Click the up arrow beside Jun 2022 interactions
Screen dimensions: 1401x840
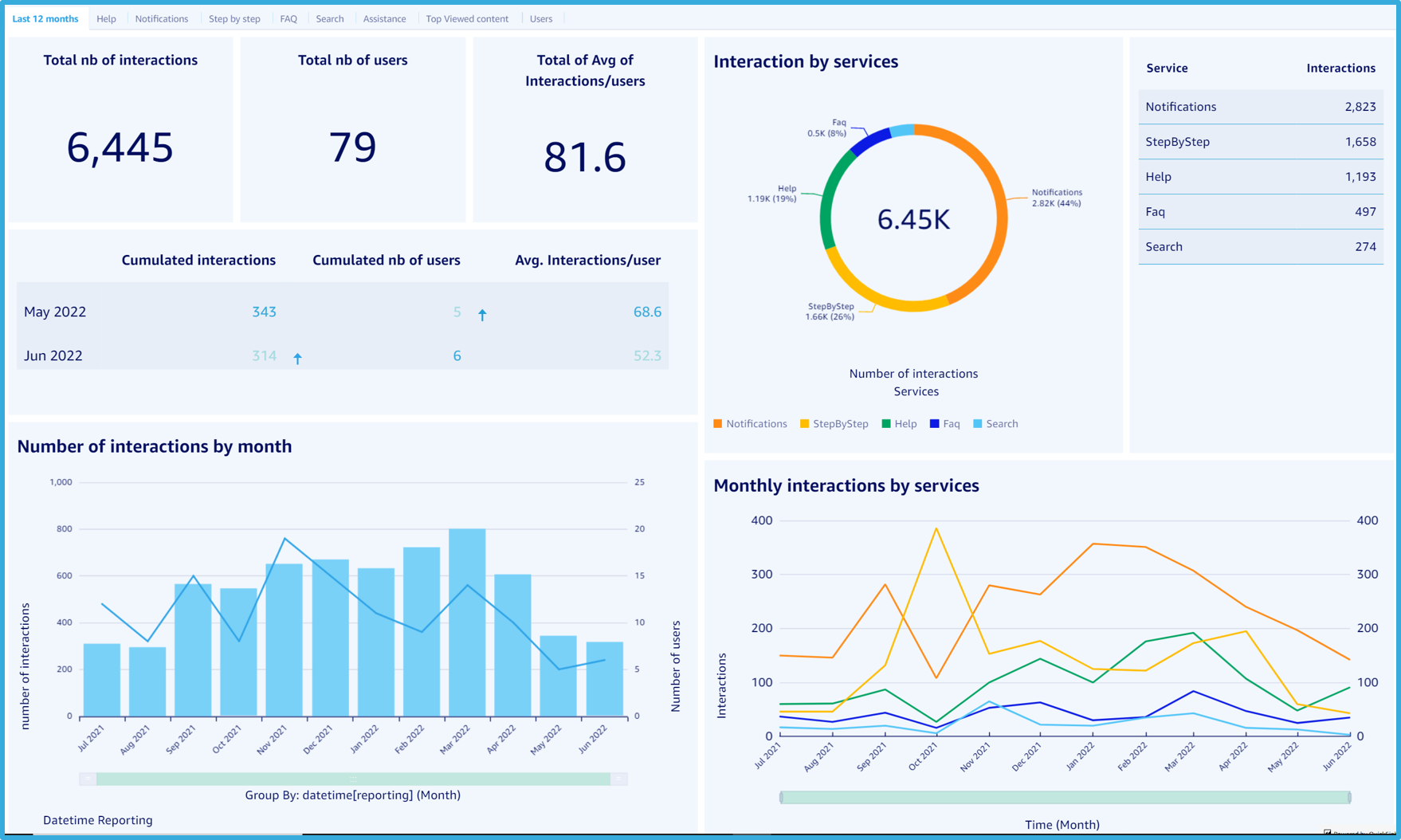click(x=297, y=359)
